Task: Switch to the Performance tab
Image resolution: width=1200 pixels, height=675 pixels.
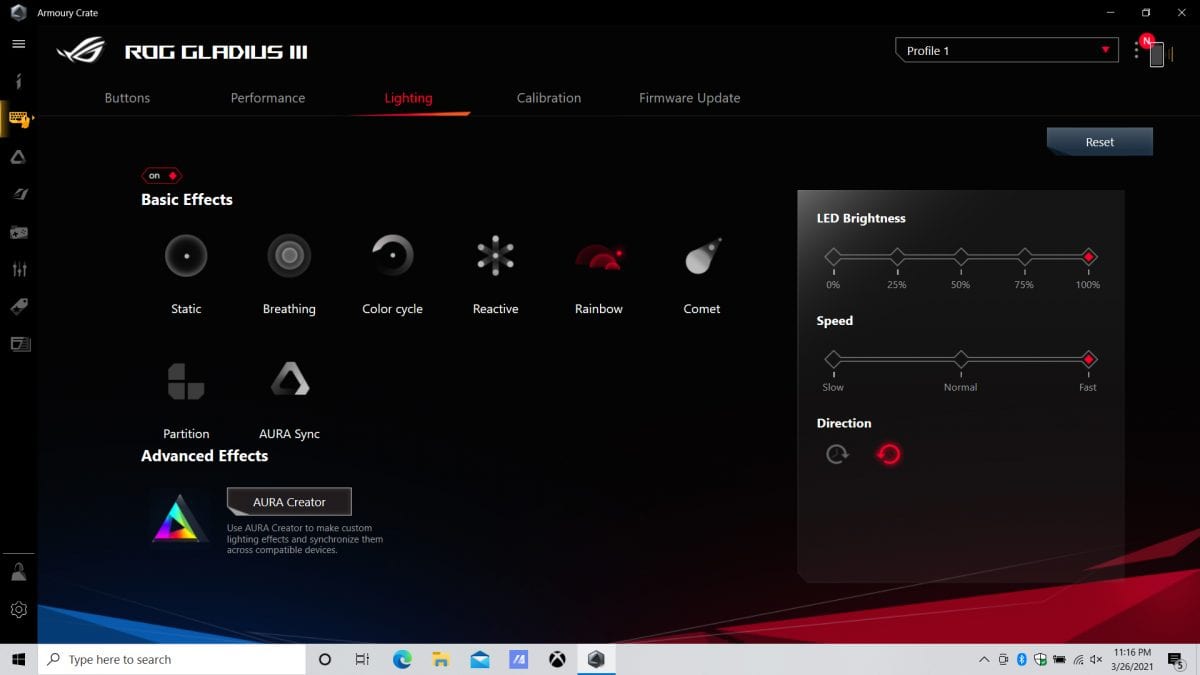Action: [268, 98]
